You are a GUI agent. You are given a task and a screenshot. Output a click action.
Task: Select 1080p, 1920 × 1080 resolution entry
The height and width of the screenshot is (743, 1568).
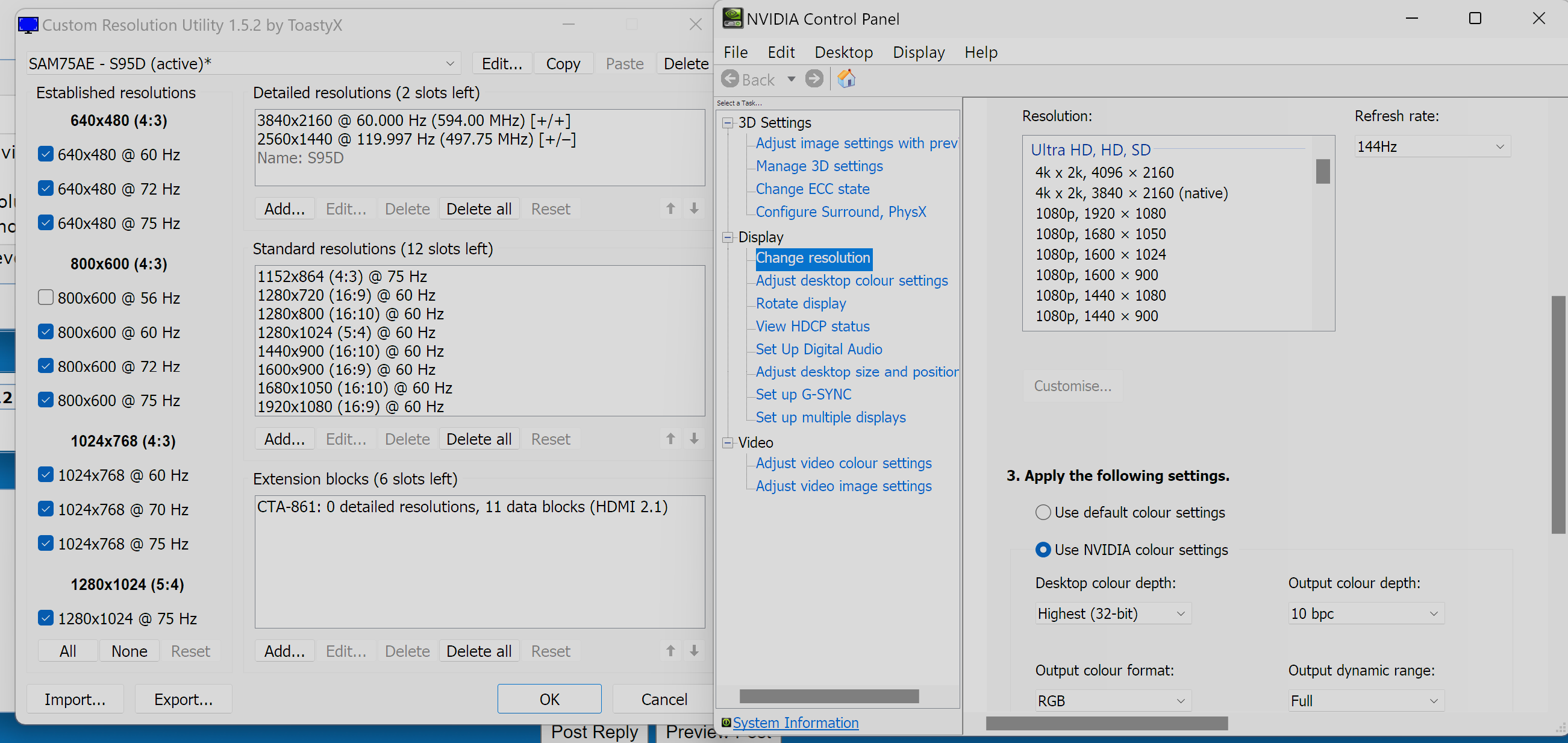pyautogui.click(x=1101, y=214)
